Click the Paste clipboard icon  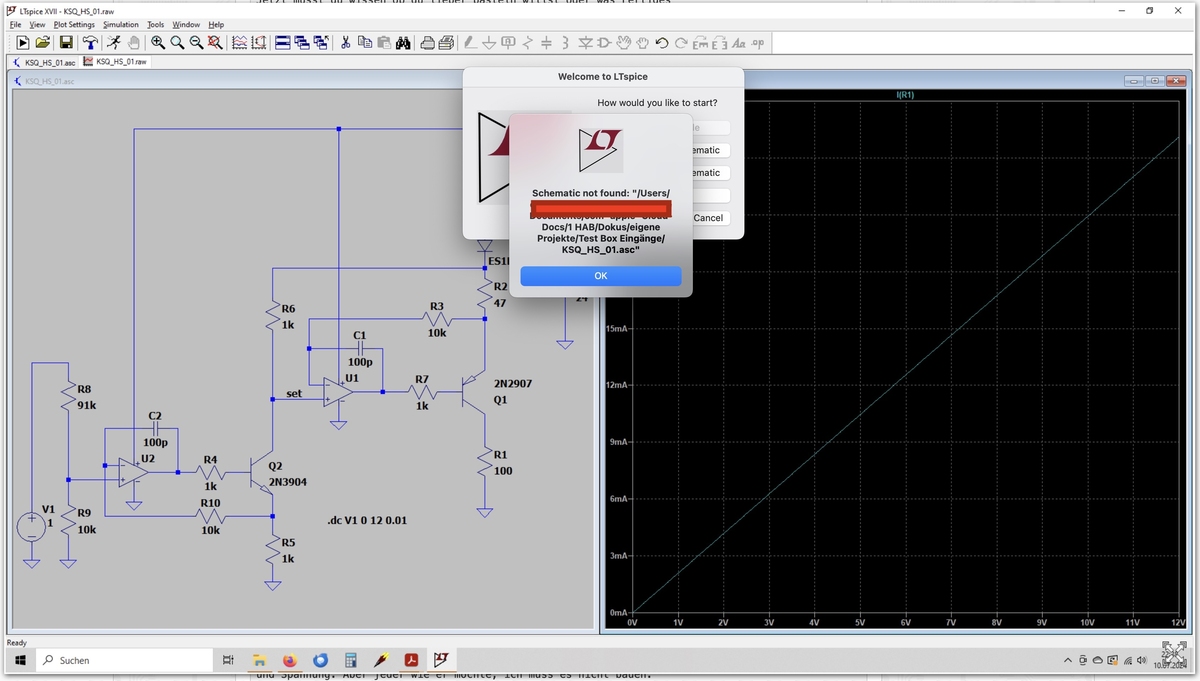pyautogui.click(x=384, y=43)
